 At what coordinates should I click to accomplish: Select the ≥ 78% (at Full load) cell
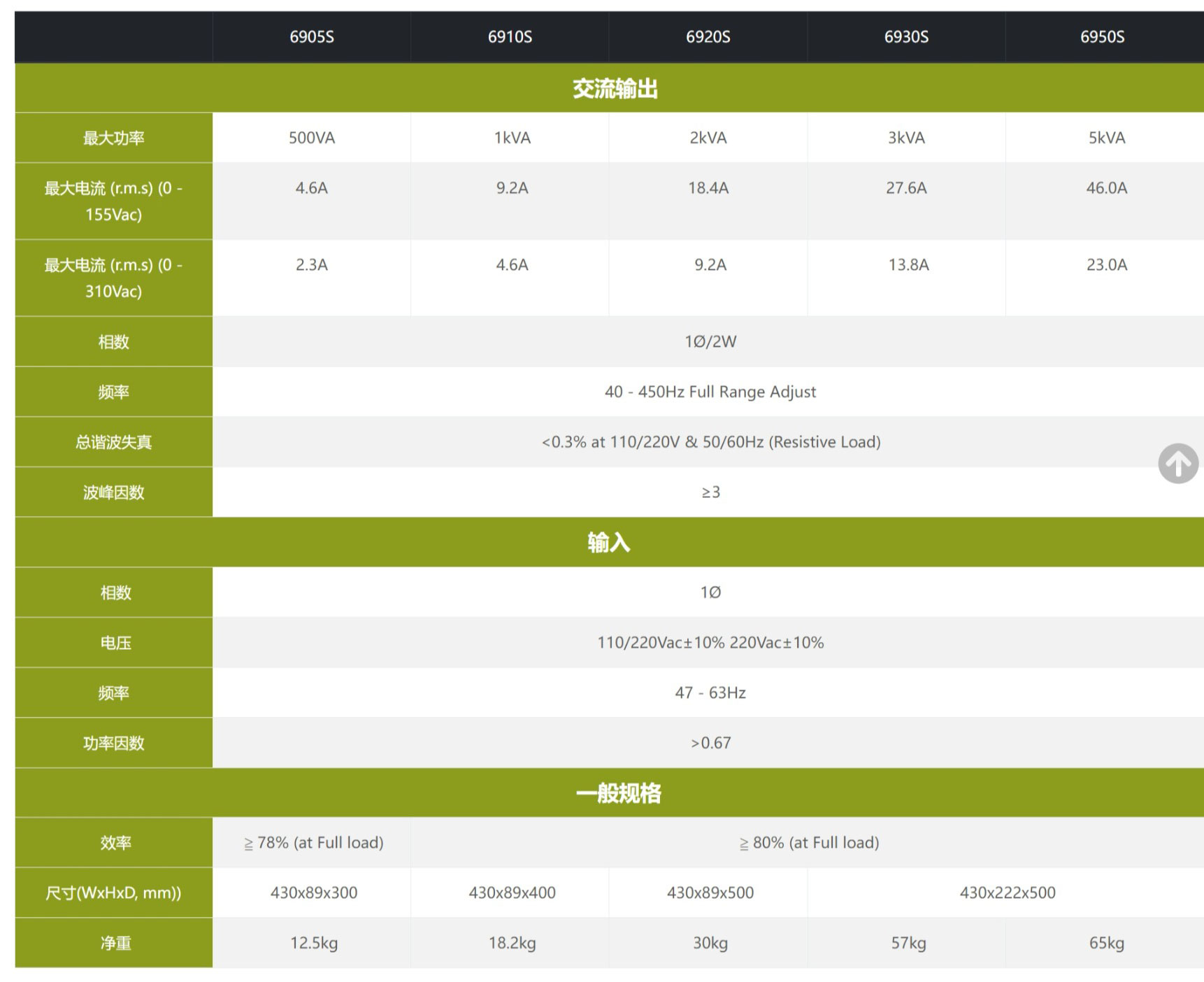pyautogui.click(x=313, y=843)
